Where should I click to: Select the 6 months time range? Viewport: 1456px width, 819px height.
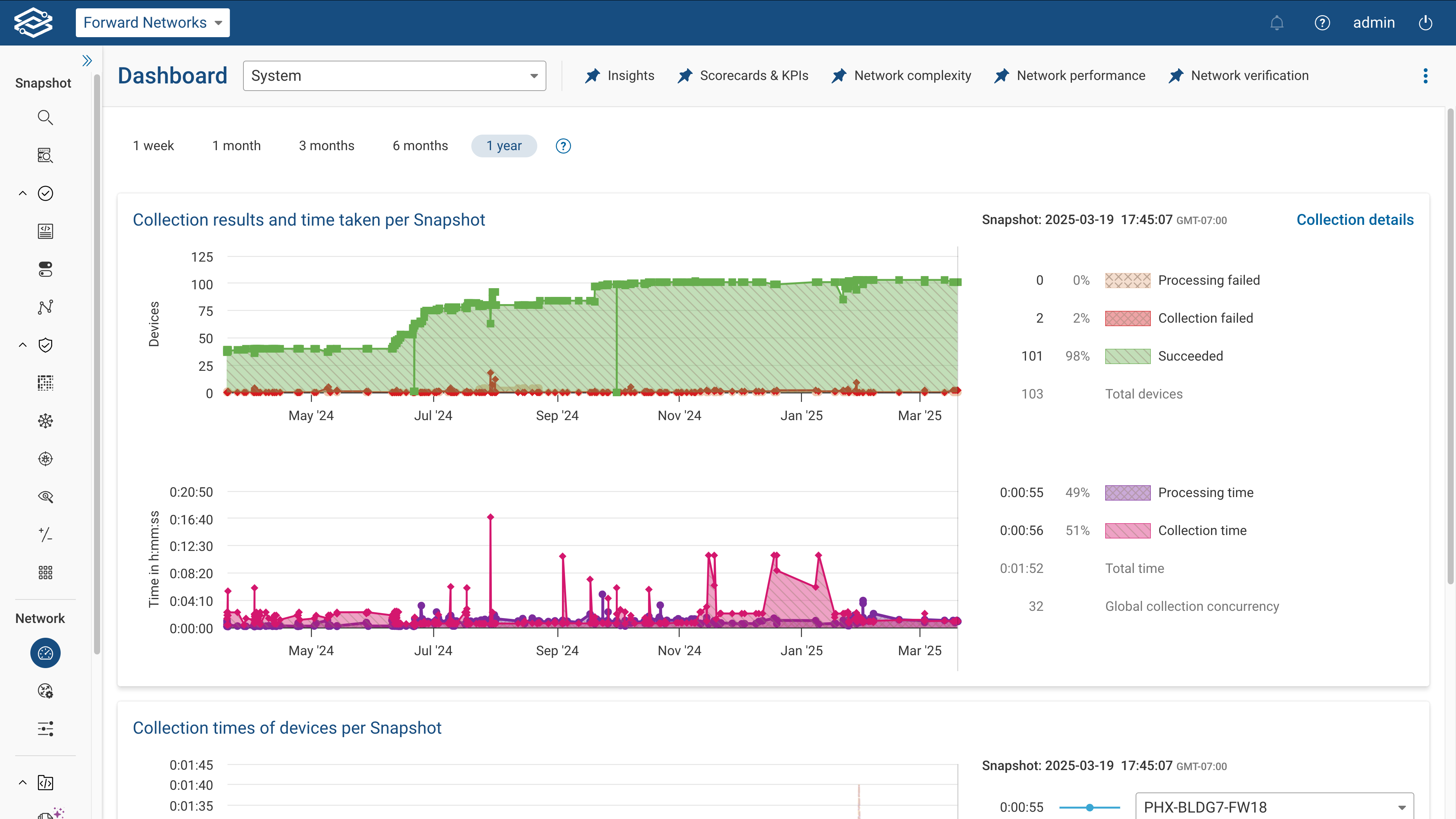pyautogui.click(x=420, y=146)
